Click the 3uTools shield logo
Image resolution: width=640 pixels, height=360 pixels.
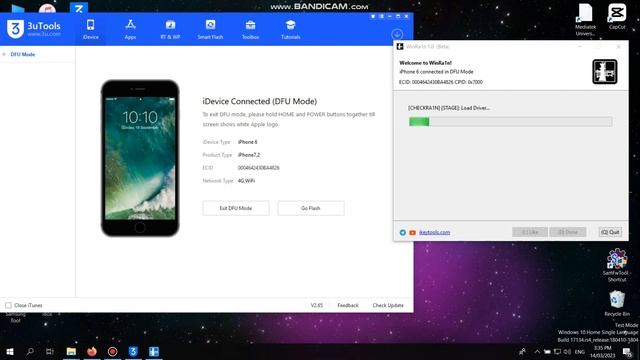coord(15,29)
